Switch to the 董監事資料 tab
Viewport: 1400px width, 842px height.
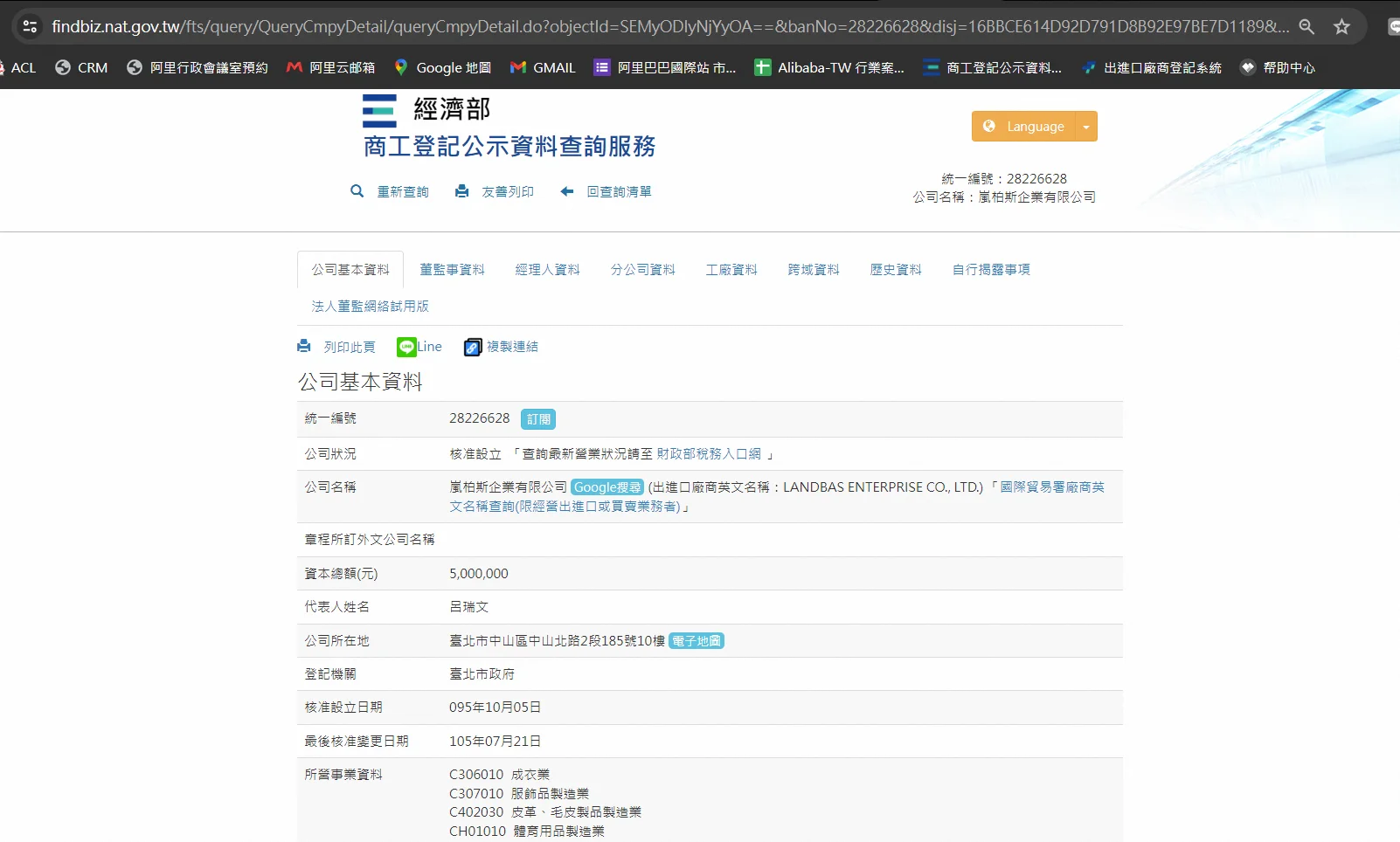(x=452, y=270)
